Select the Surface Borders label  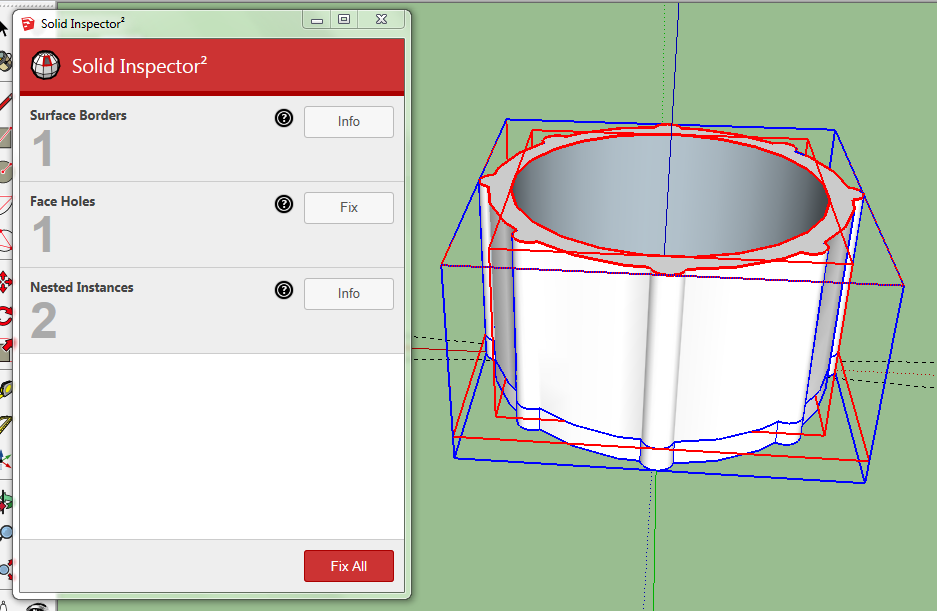point(78,115)
